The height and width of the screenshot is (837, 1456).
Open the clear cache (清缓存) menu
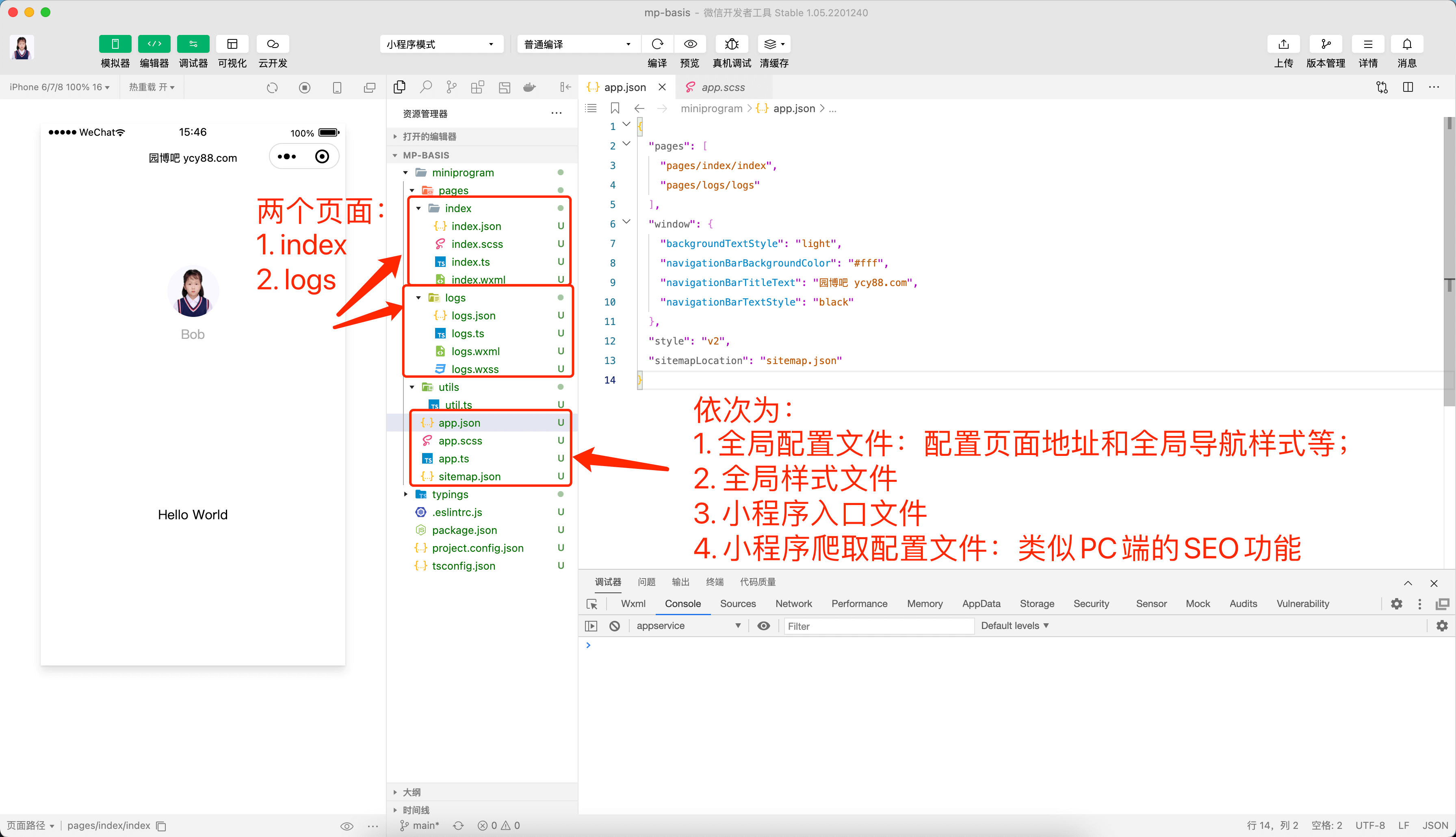[x=774, y=44]
